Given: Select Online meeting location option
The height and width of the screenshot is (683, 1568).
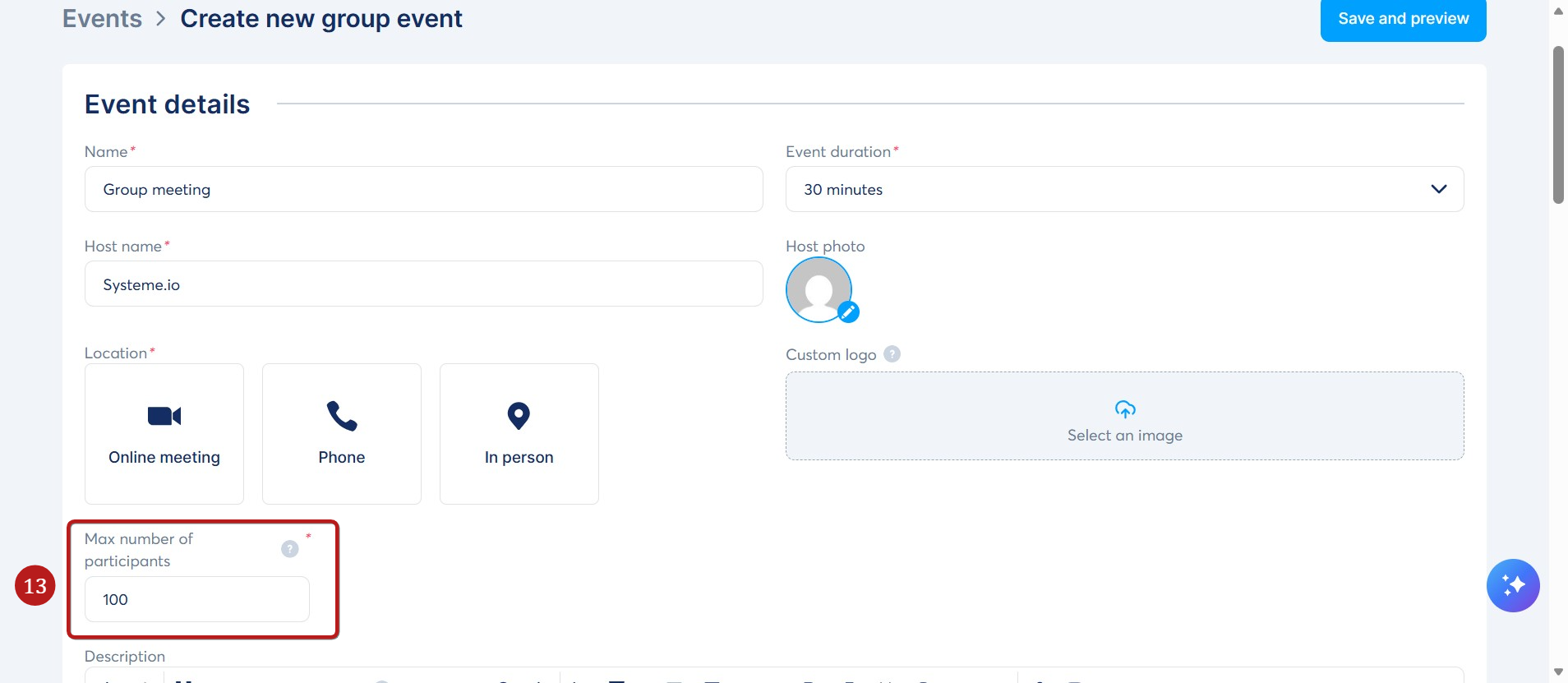Looking at the screenshot, I should [x=164, y=434].
